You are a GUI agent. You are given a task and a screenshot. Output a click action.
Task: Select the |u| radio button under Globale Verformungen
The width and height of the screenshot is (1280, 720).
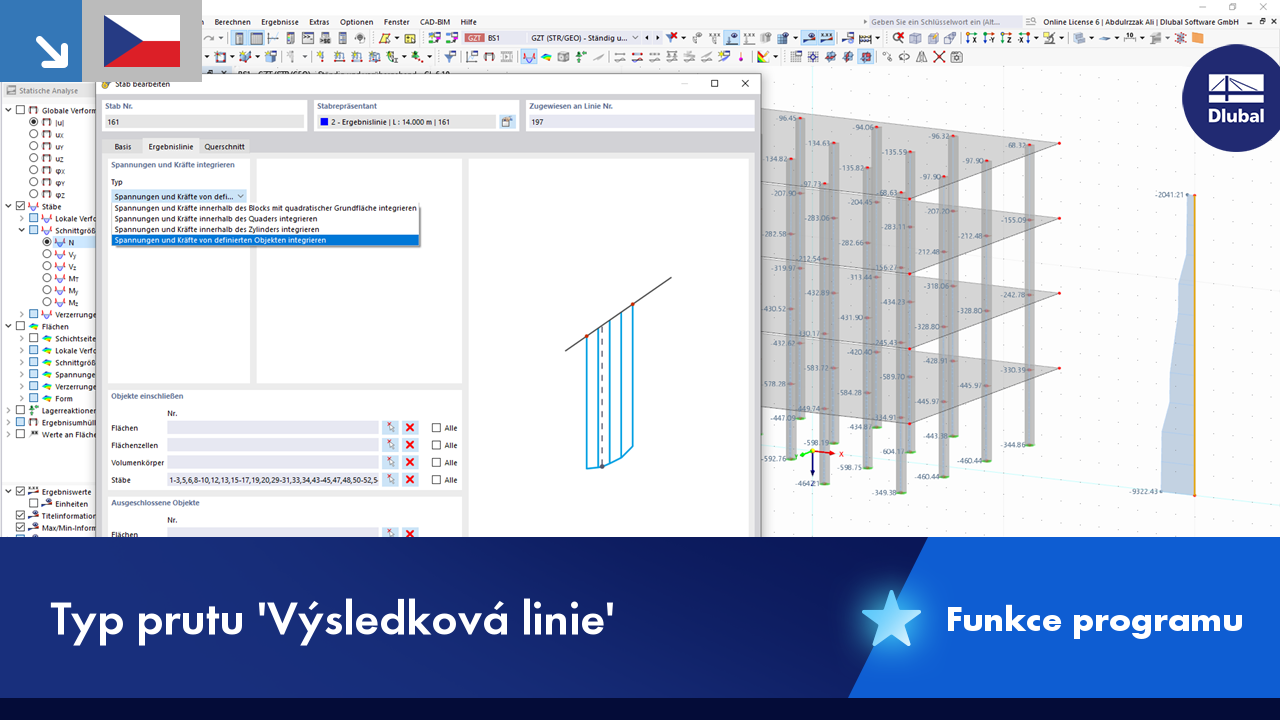point(33,121)
